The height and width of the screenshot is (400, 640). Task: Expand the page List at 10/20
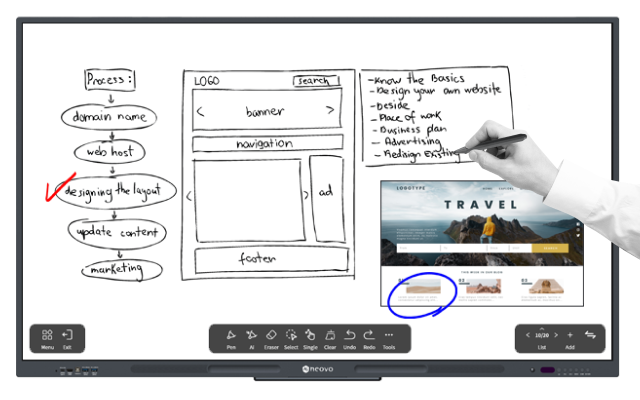[541, 336]
